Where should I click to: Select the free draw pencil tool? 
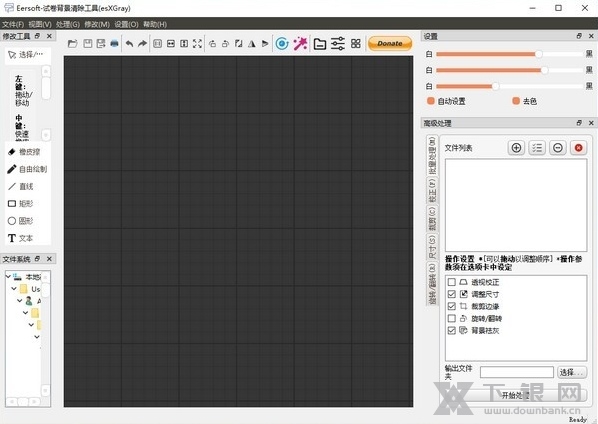[27, 169]
